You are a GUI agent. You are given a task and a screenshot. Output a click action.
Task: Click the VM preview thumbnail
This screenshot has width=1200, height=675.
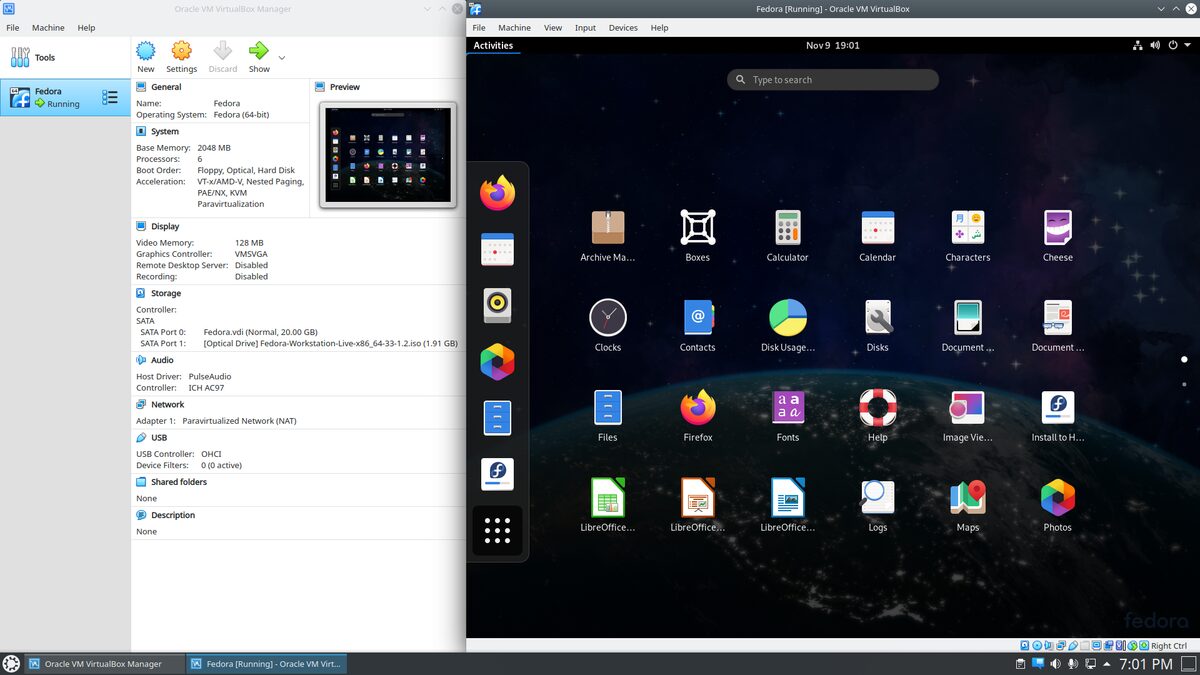pyautogui.click(x=388, y=154)
